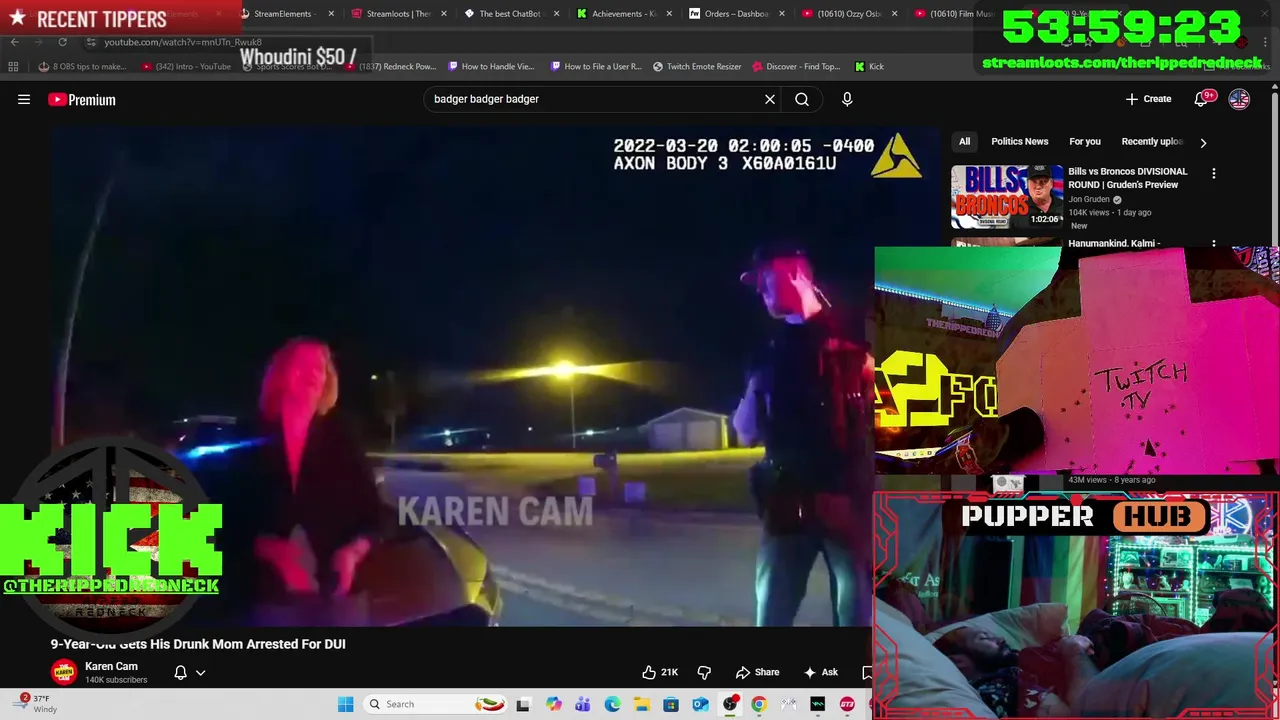Open more options for the Bills vs Broncos video

1214,173
